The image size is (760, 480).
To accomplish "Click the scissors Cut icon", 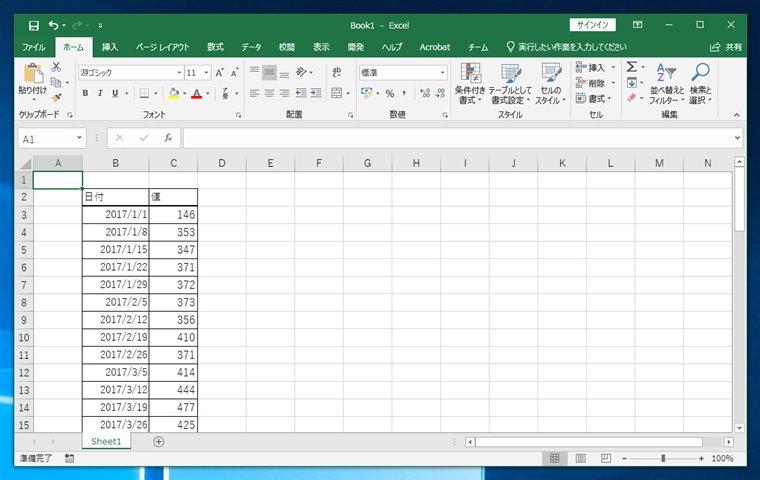I will point(56,67).
